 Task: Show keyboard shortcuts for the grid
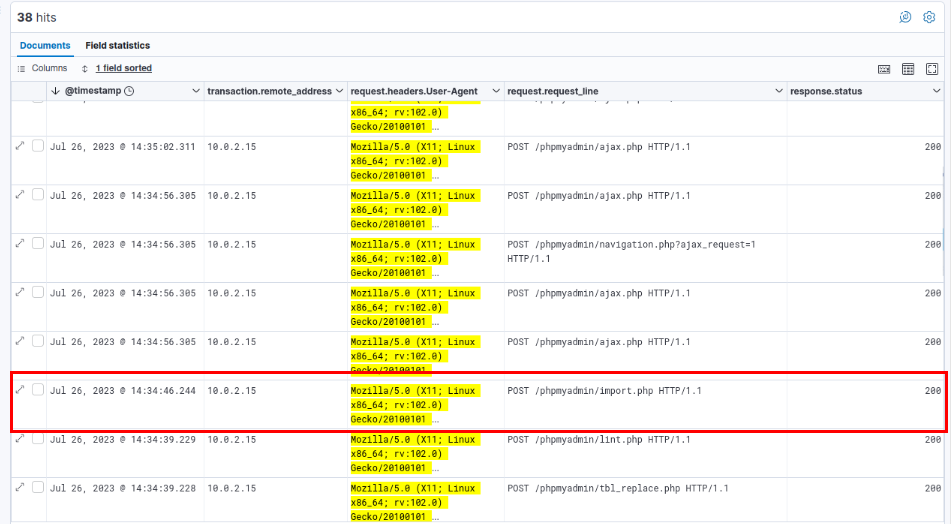click(884, 69)
